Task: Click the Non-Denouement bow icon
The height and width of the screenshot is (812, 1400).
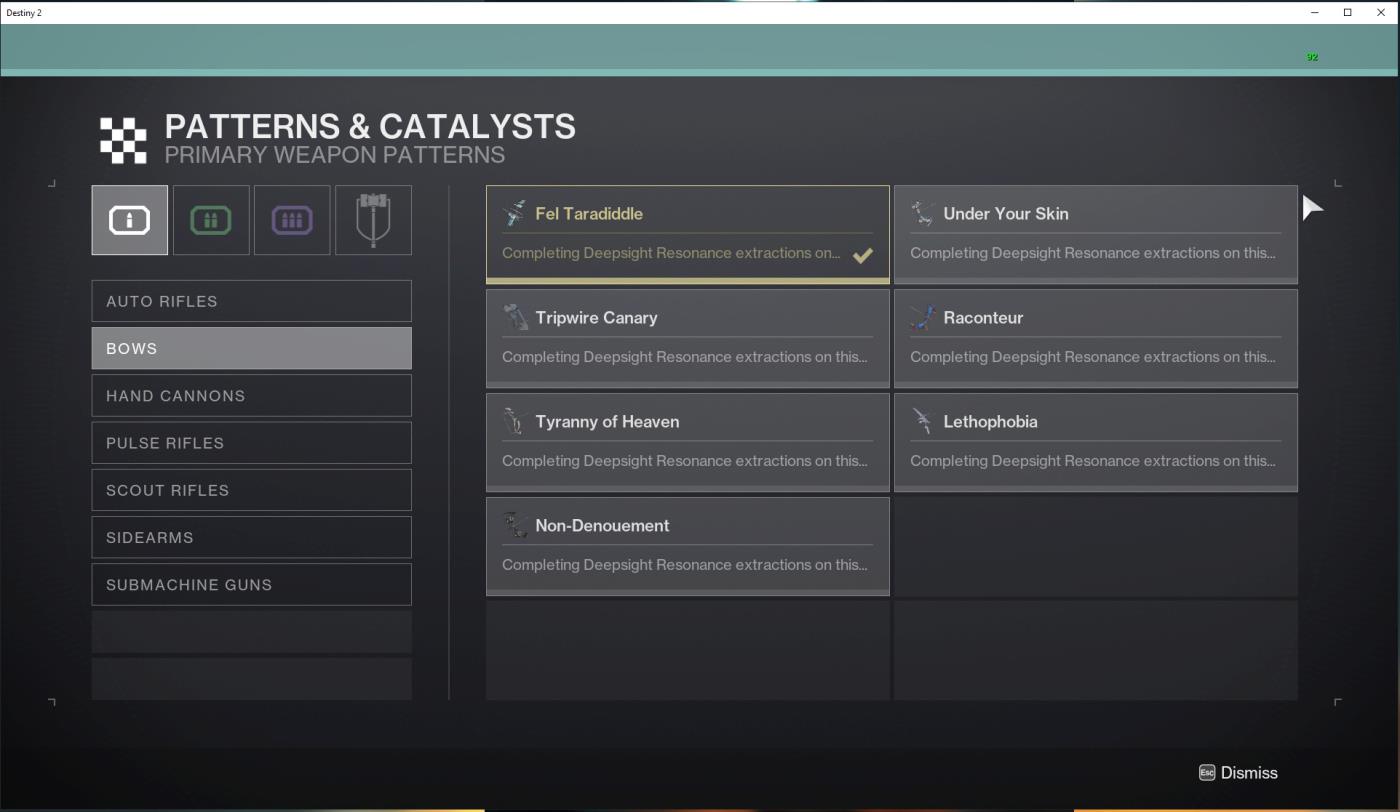Action: (x=515, y=525)
